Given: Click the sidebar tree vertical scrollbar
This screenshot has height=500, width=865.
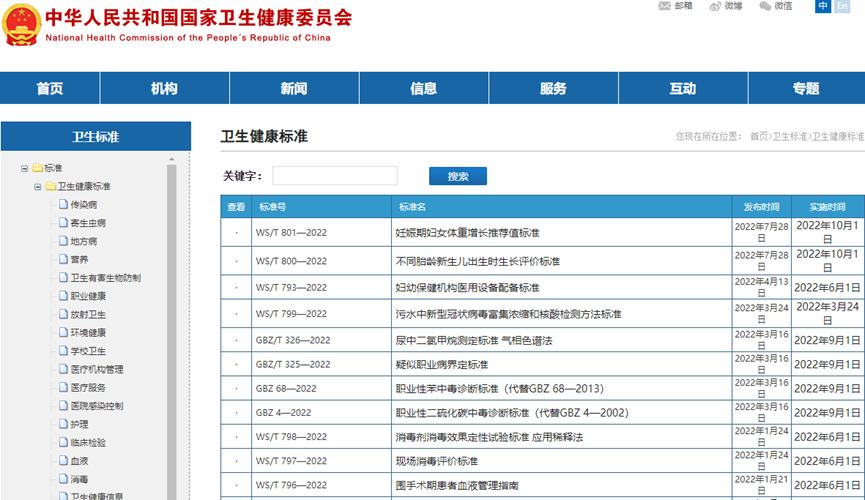Looking at the screenshot, I should tap(172, 331).
